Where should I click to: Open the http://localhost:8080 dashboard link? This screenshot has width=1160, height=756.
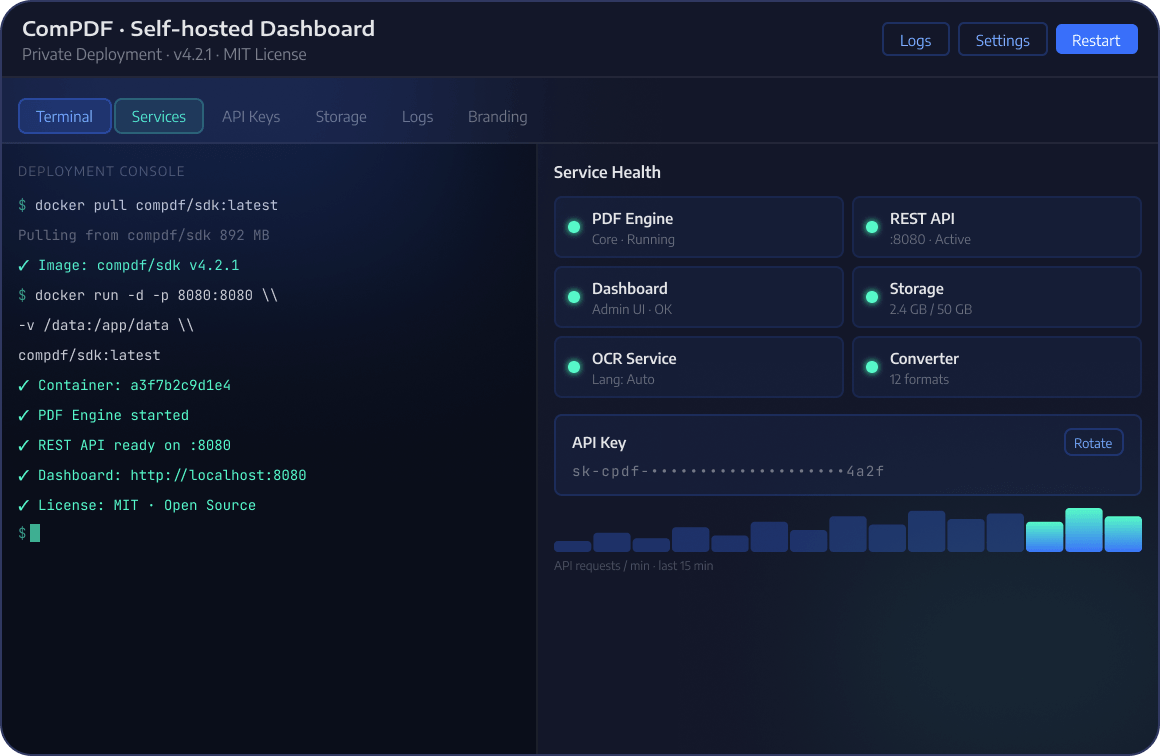coord(218,475)
